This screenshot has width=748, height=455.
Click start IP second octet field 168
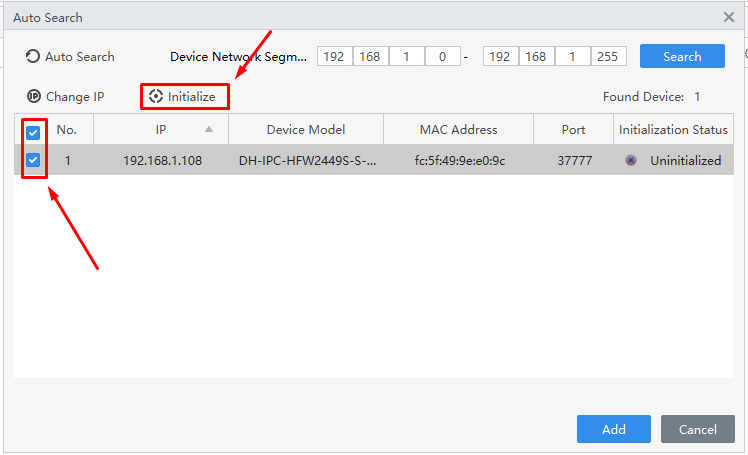point(370,56)
